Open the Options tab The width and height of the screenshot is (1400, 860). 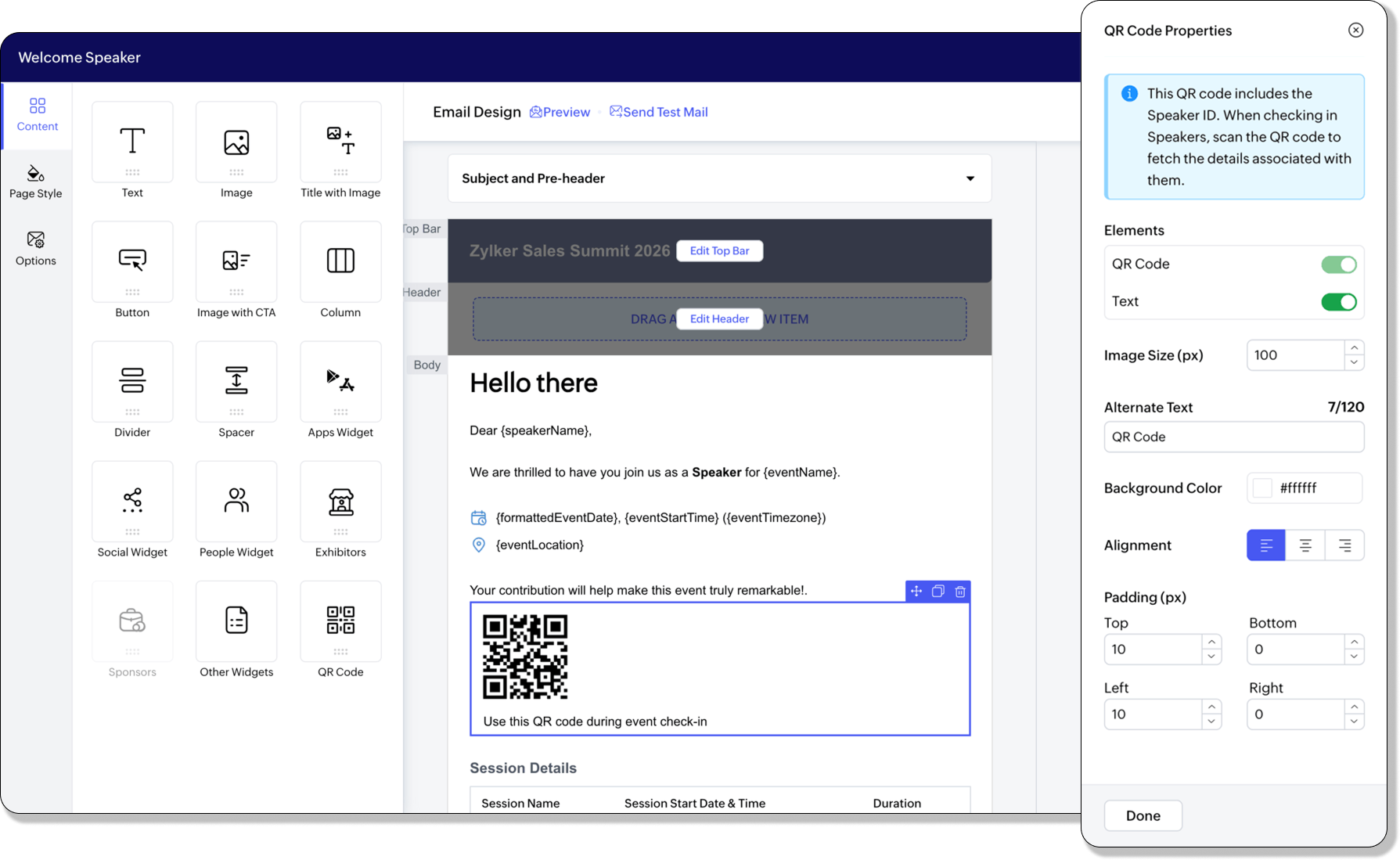(x=36, y=250)
